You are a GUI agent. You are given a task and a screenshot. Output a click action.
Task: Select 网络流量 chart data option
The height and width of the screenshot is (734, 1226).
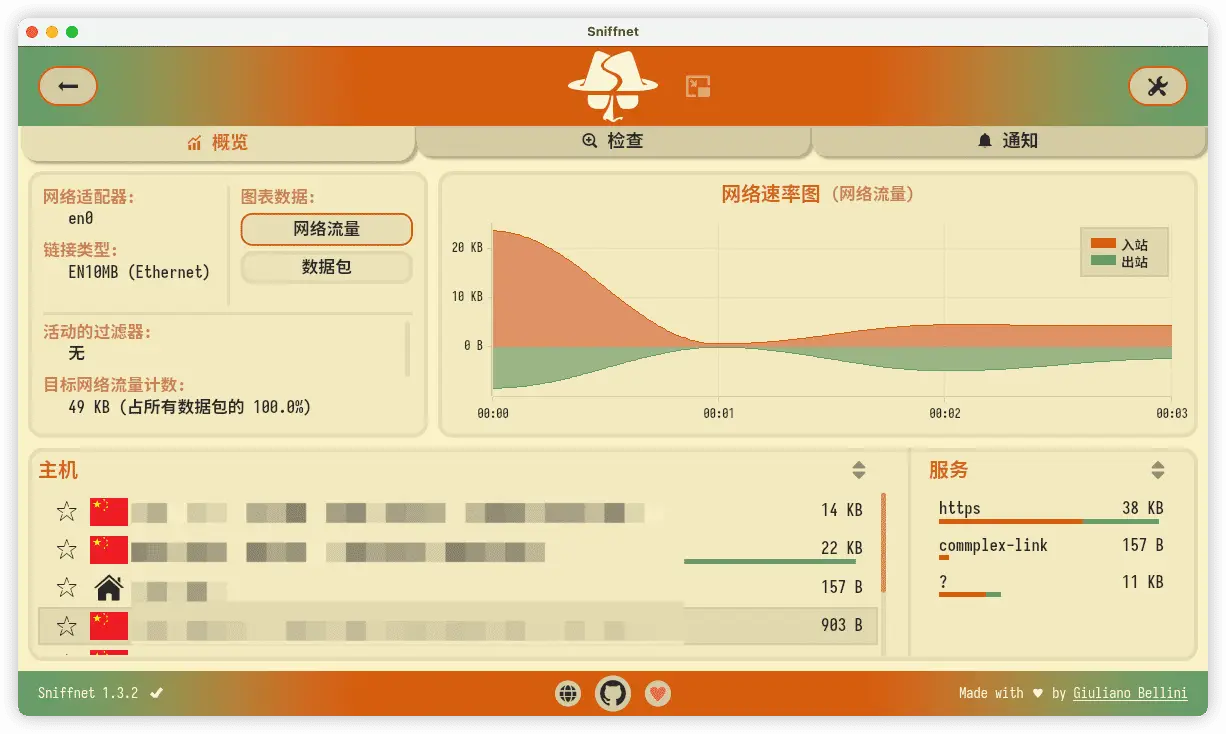[x=326, y=229]
